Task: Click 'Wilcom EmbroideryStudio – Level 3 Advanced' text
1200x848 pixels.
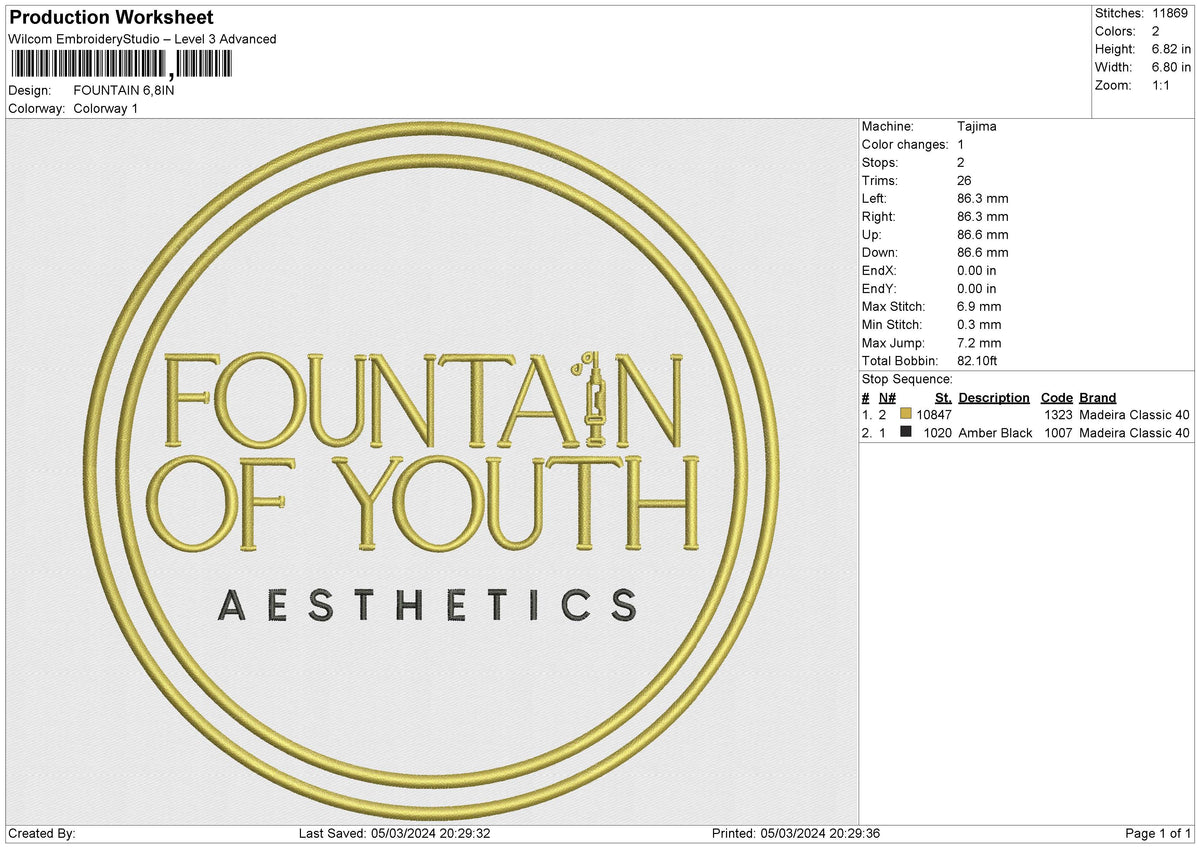Action: tap(142, 39)
